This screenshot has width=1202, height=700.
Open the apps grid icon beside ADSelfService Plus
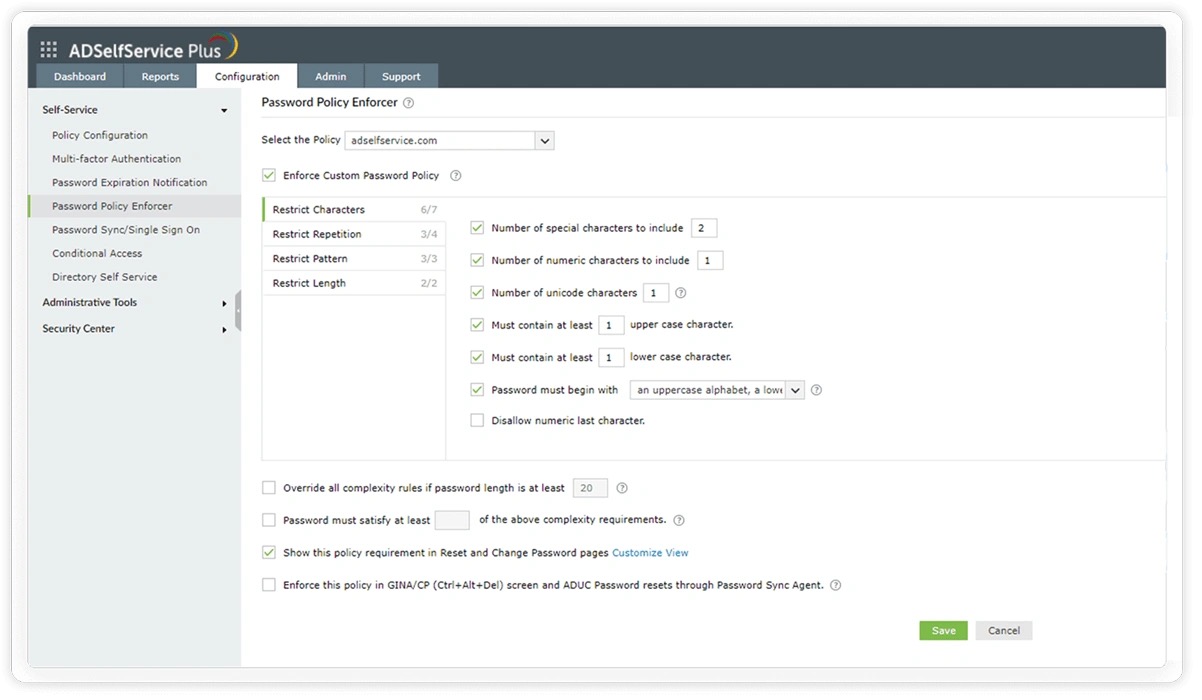tap(49, 50)
